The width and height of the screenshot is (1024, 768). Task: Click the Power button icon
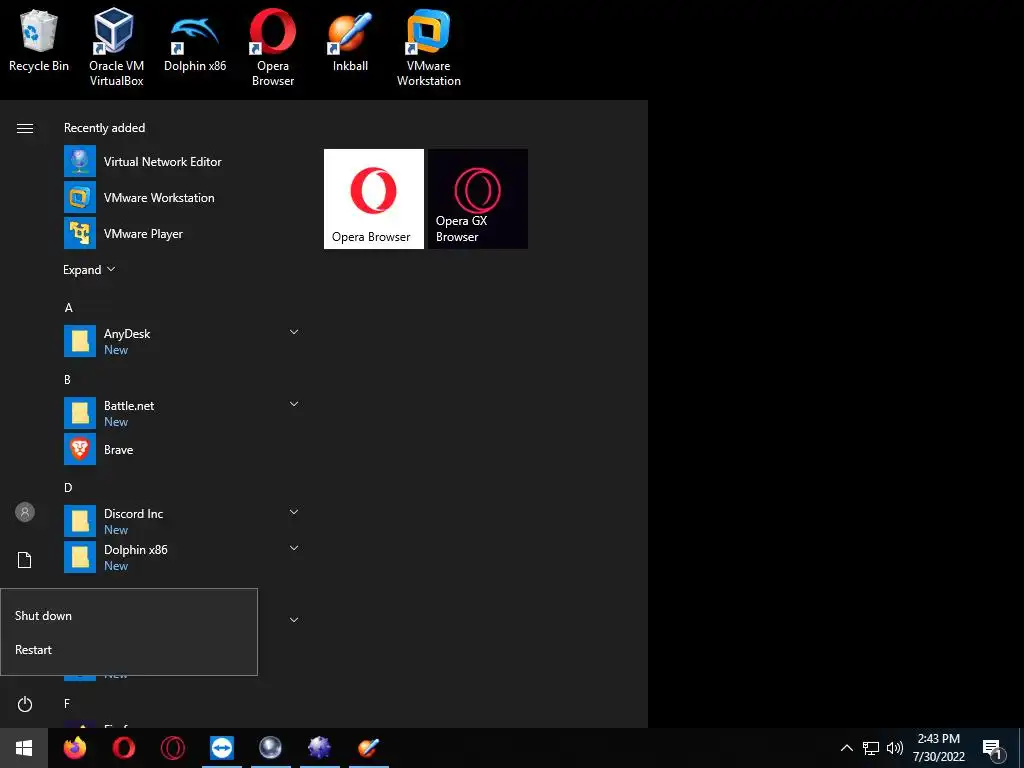click(25, 704)
